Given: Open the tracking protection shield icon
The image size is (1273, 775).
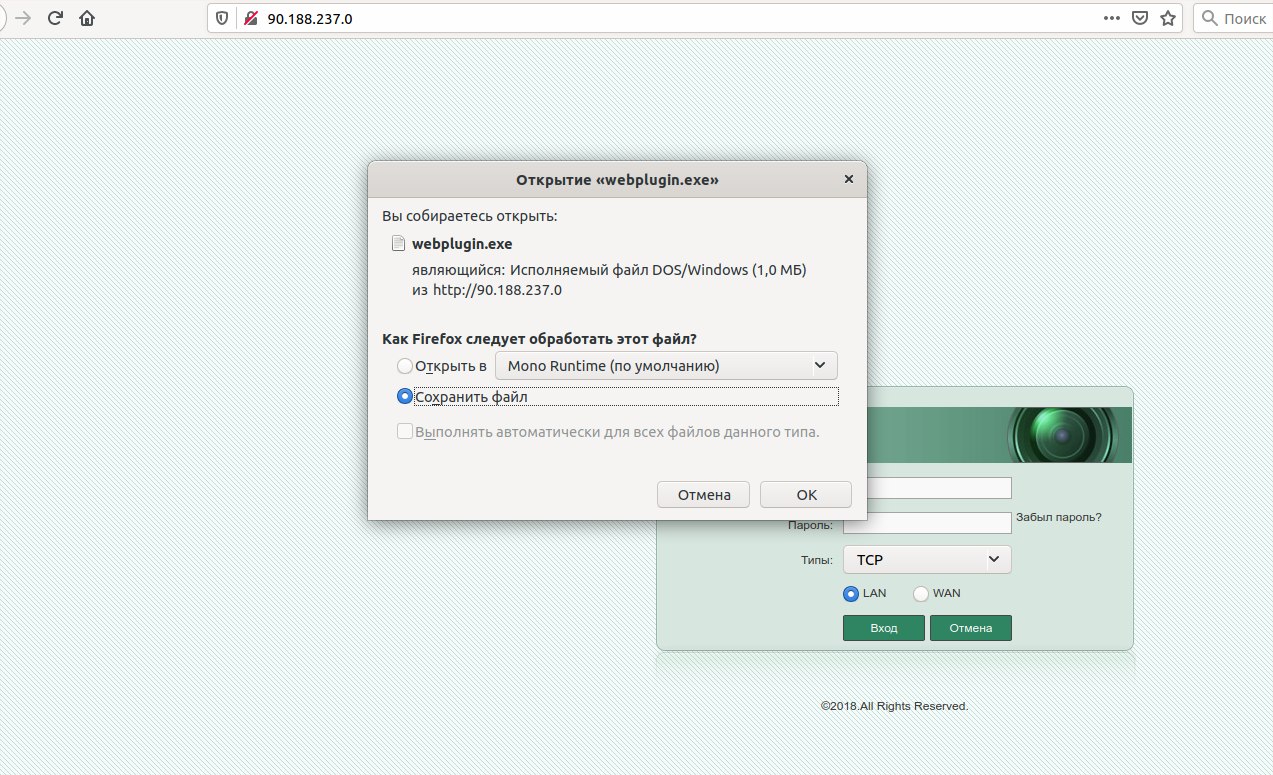Looking at the screenshot, I should click(222, 18).
